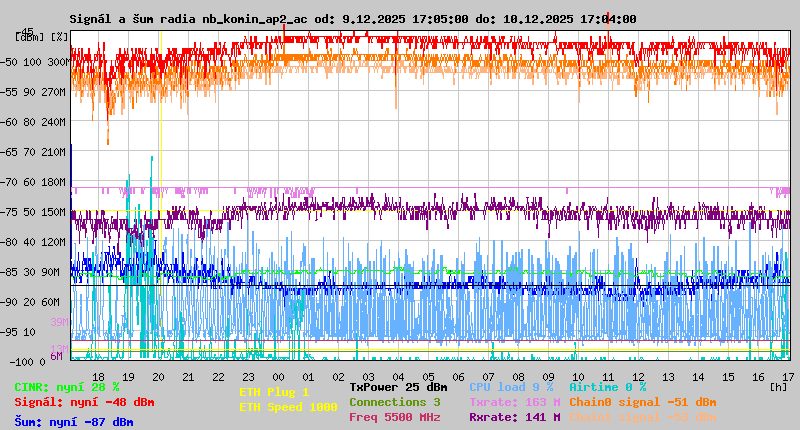This screenshot has width=800, height=430.
Task: Select the 'Chain1 signal -53 dBm' legend entry
Action: tap(643, 417)
